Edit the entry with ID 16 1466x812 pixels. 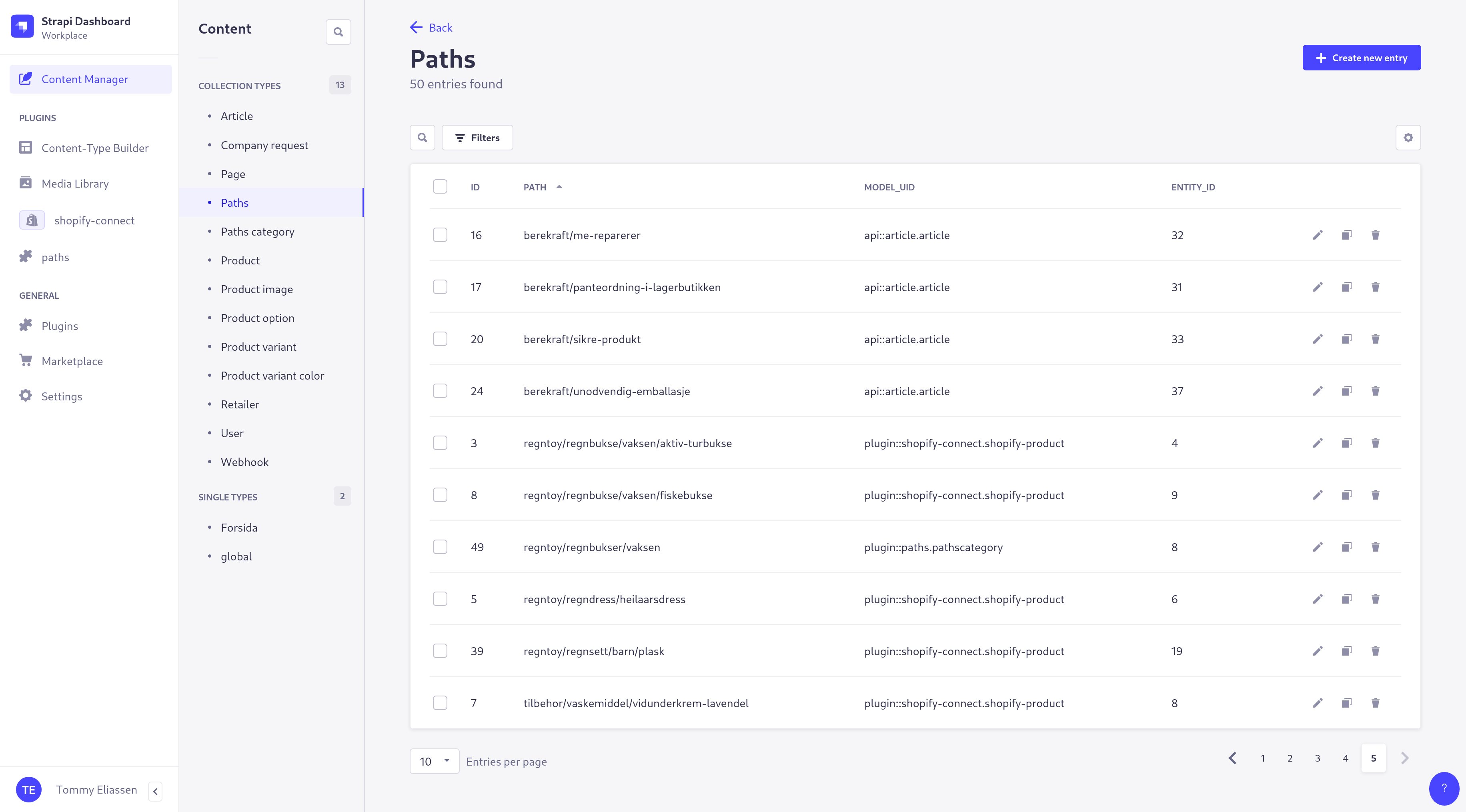tap(1318, 235)
